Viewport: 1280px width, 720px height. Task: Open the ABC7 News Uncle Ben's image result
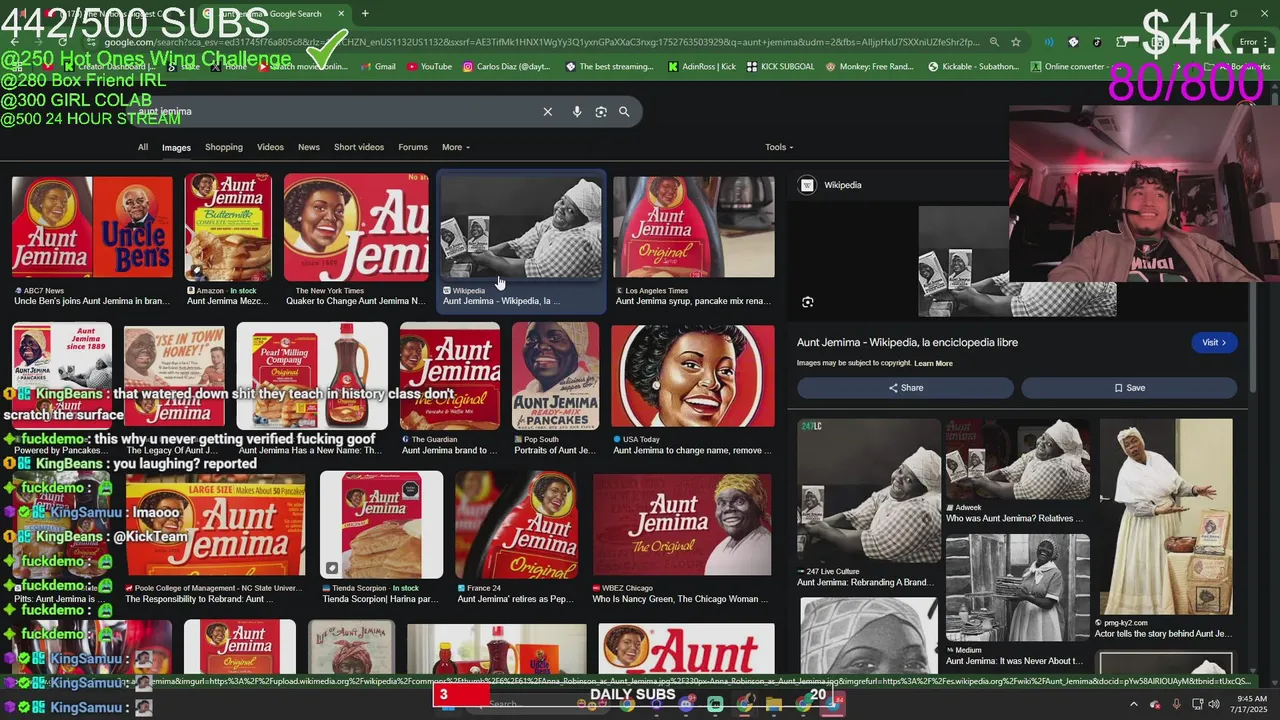click(x=92, y=227)
